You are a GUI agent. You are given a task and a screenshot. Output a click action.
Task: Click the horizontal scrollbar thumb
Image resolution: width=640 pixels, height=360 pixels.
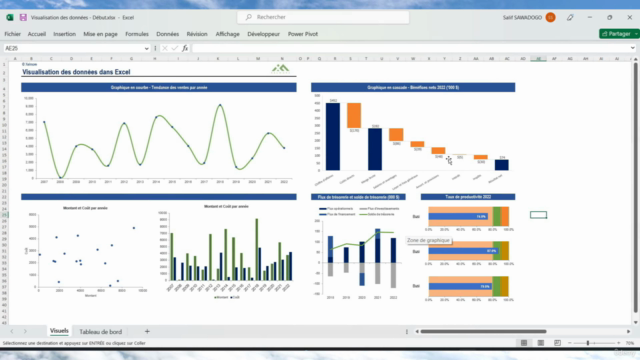[x=483, y=331]
